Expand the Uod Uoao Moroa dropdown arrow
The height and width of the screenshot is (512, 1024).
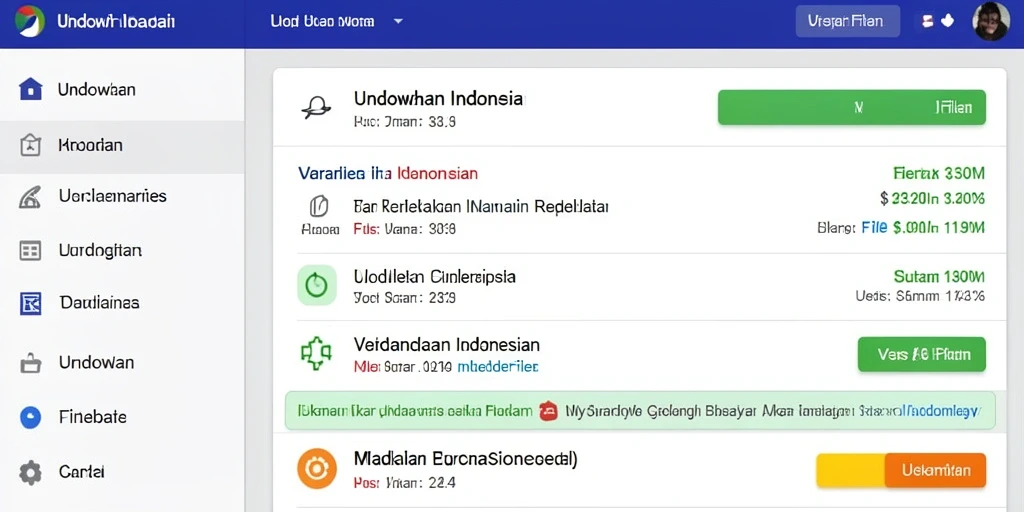(398, 22)
